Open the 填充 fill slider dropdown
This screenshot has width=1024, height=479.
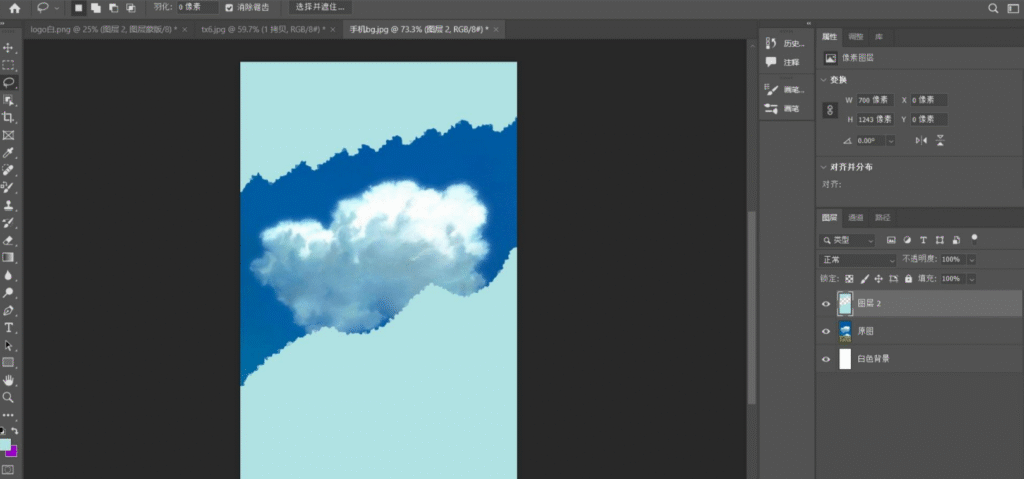(972, 279)
